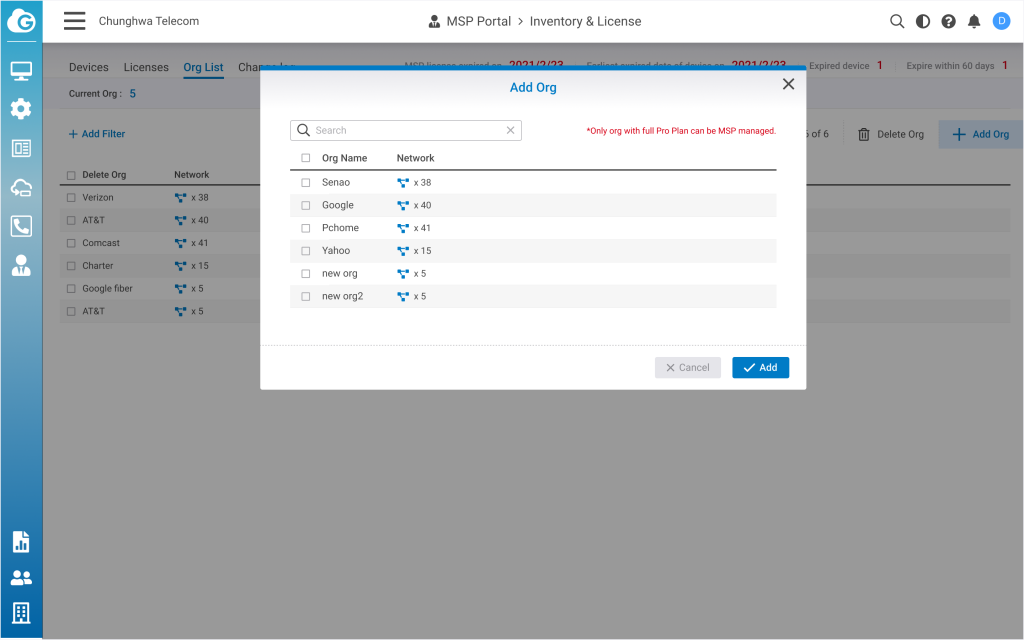The image size is (1024, 640).
Task: Check the Yahoo organization checkbox
Action: pyautogui.click(x=305, y=250)
